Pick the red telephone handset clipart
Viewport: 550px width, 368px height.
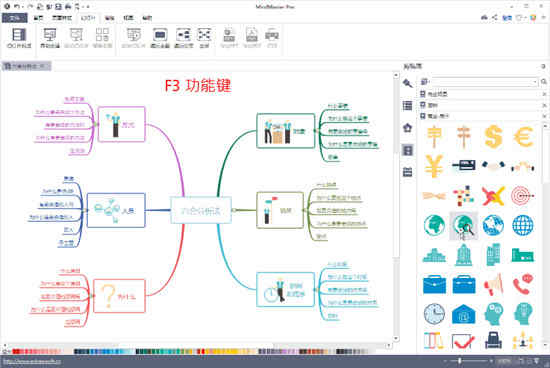[523, 285]
